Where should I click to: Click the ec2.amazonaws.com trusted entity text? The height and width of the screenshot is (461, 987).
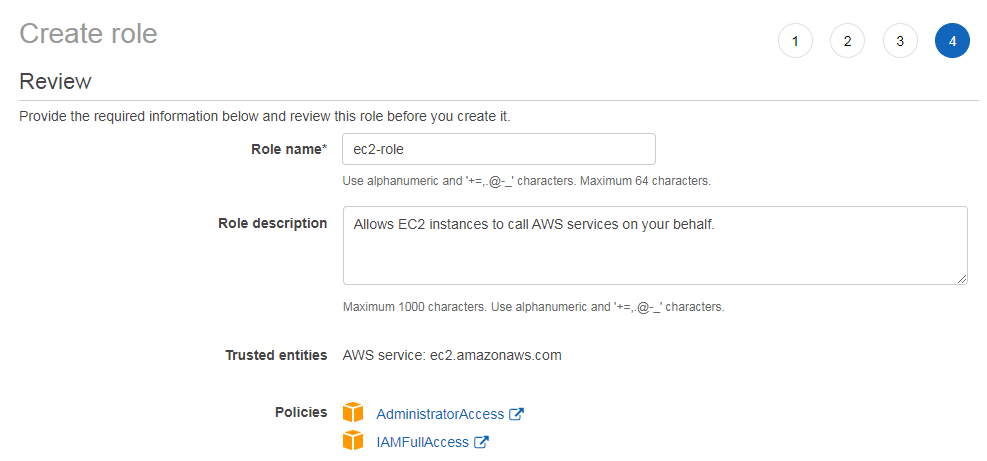click(x=495, y=355)
